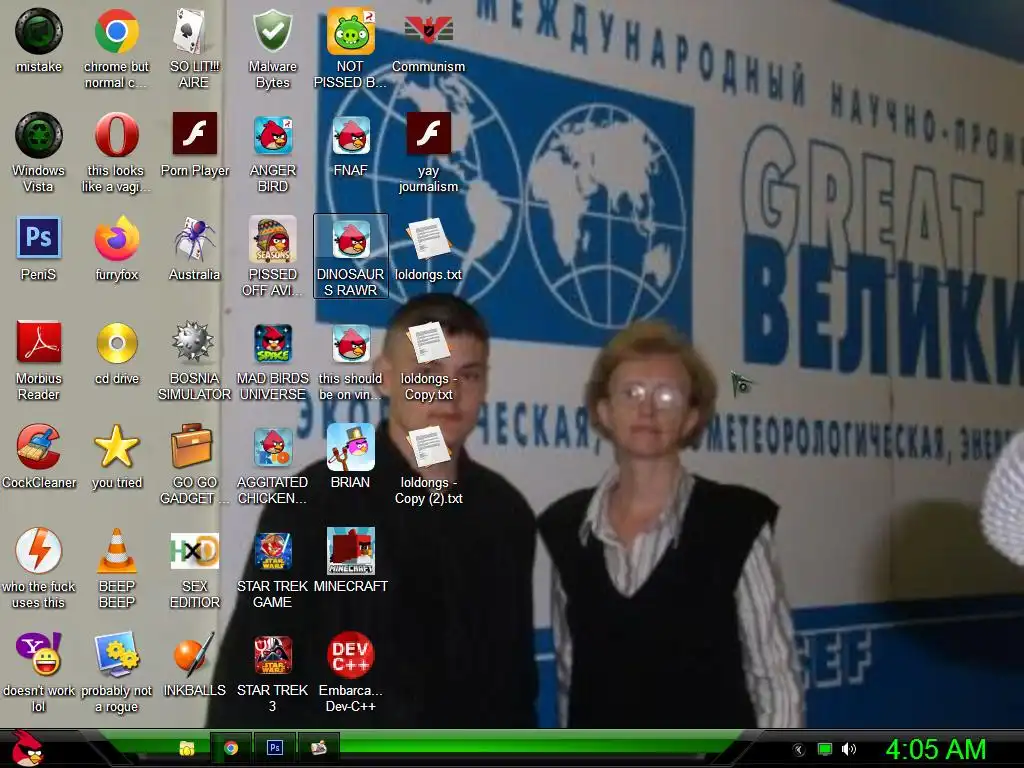
Task: Click the Malware Bytes shield icon
Action: 272,31
